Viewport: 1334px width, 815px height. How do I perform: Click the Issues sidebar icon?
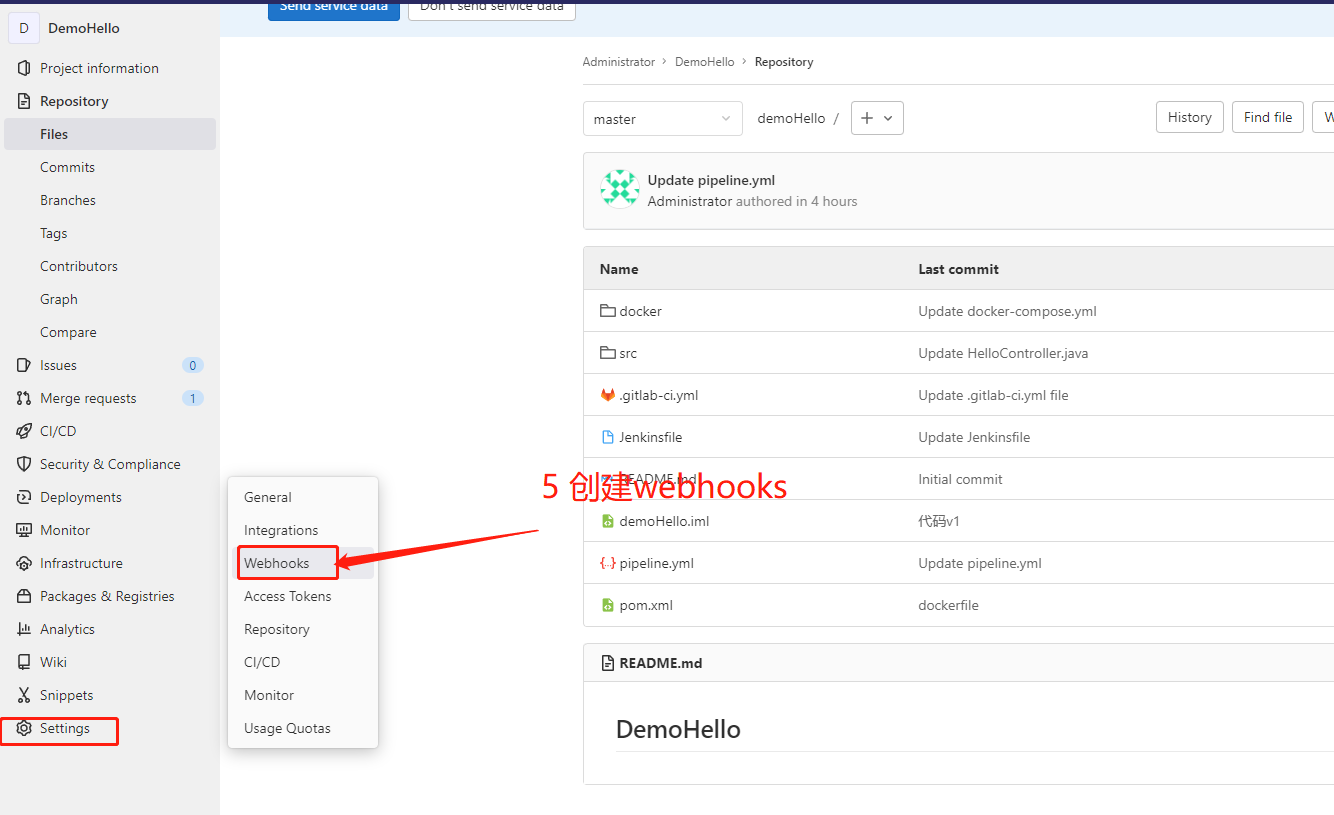[x=24, y=365]
